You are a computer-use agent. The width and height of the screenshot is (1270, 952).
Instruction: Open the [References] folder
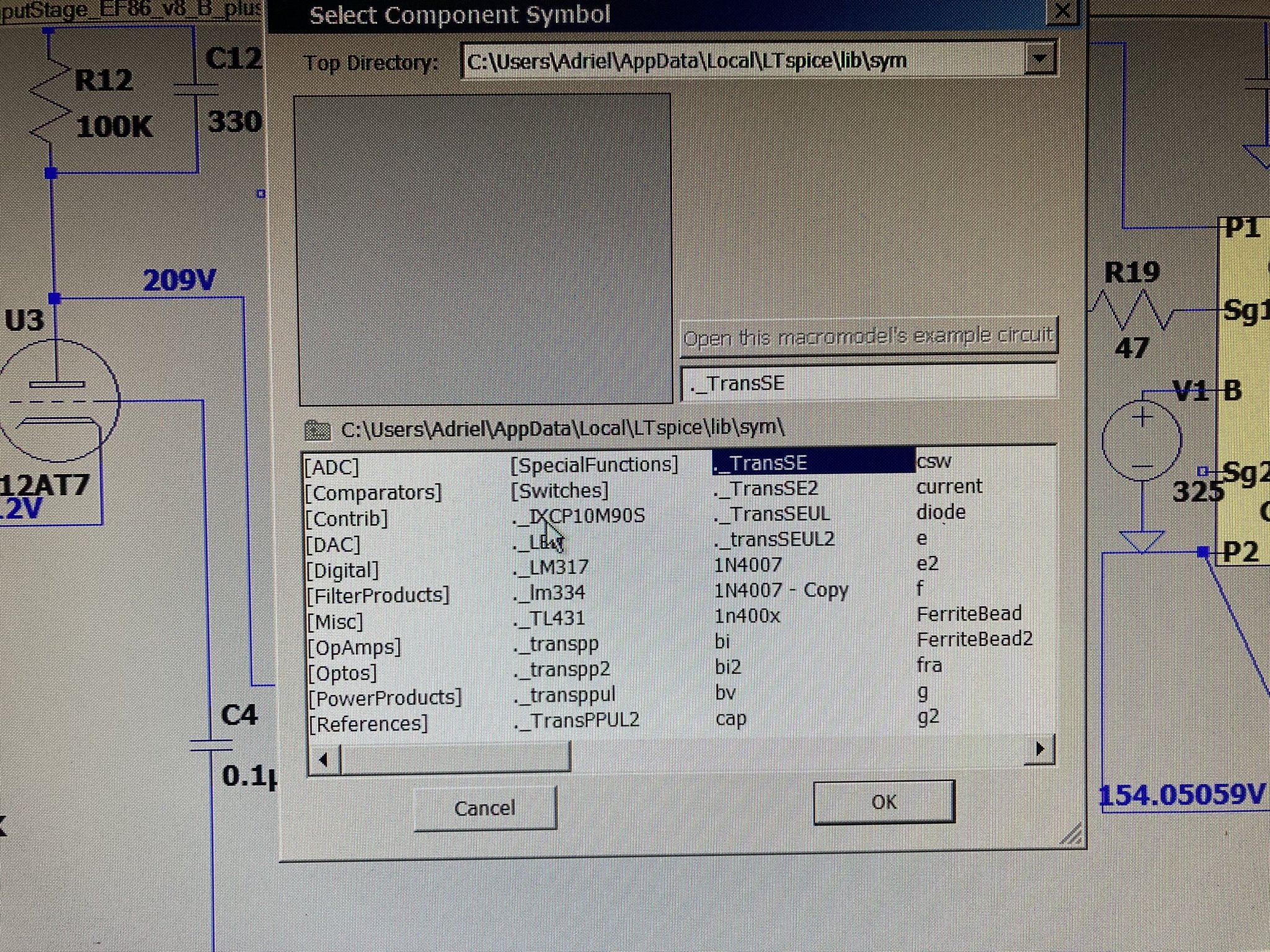(x=368, y=724)
